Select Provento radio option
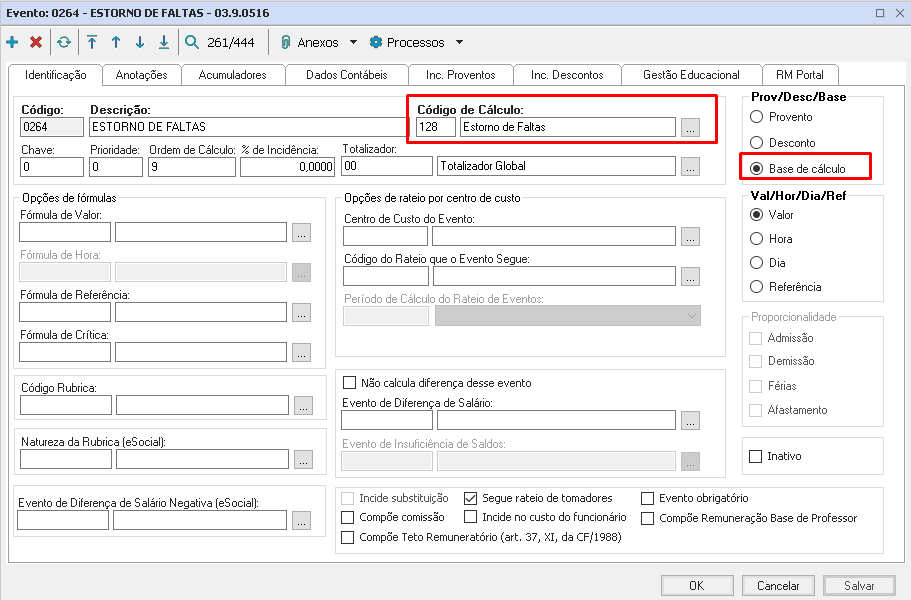The width and height of the screenshot is (911, 600). click(756, 117)
